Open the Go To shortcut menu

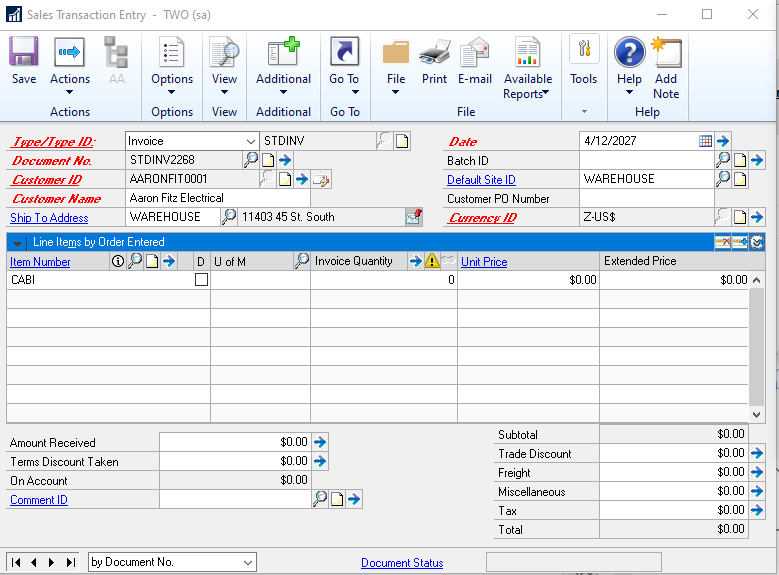click(344, 66)
